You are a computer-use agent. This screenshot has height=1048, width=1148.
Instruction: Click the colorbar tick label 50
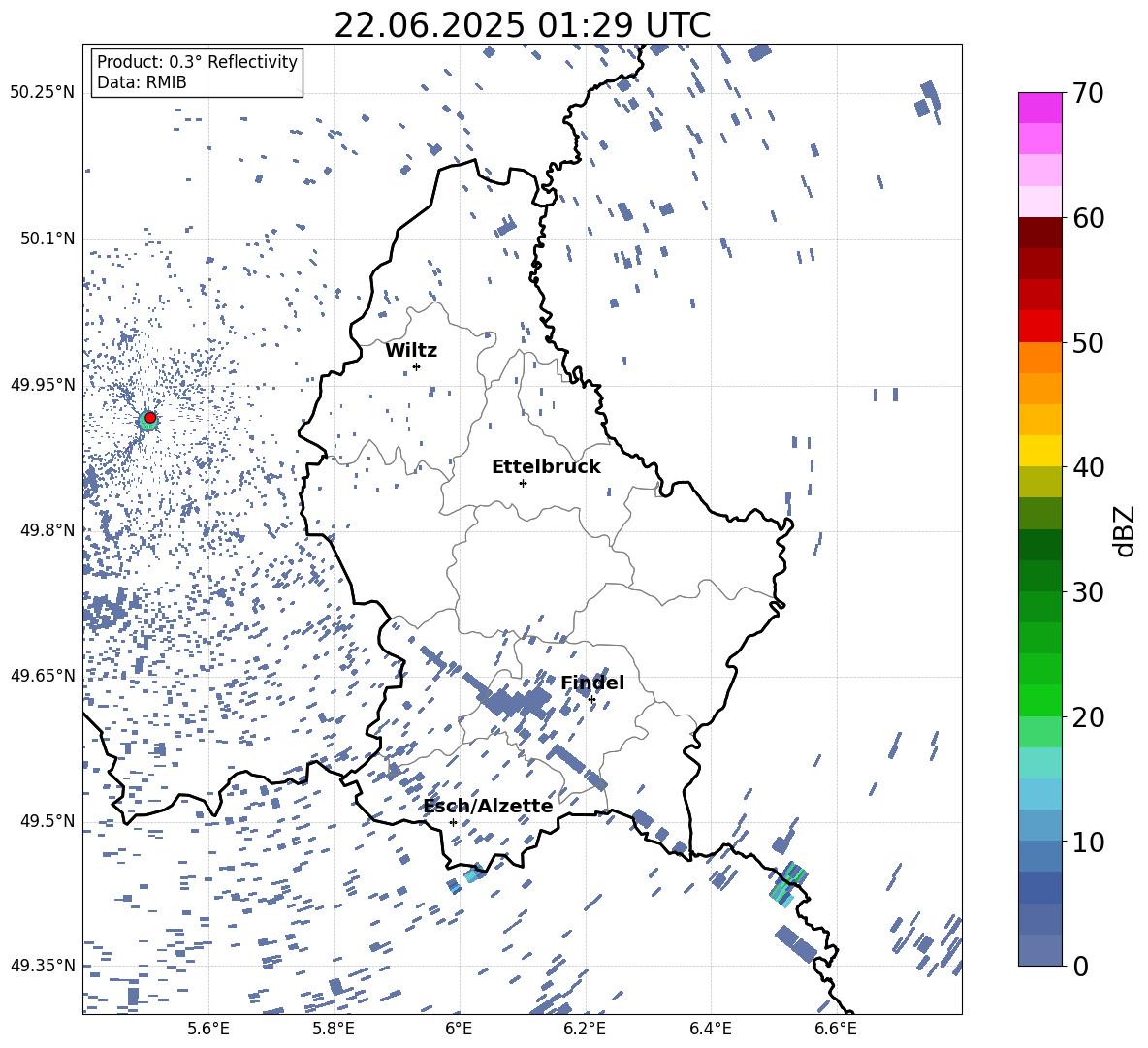click(x=1087, y=343)
